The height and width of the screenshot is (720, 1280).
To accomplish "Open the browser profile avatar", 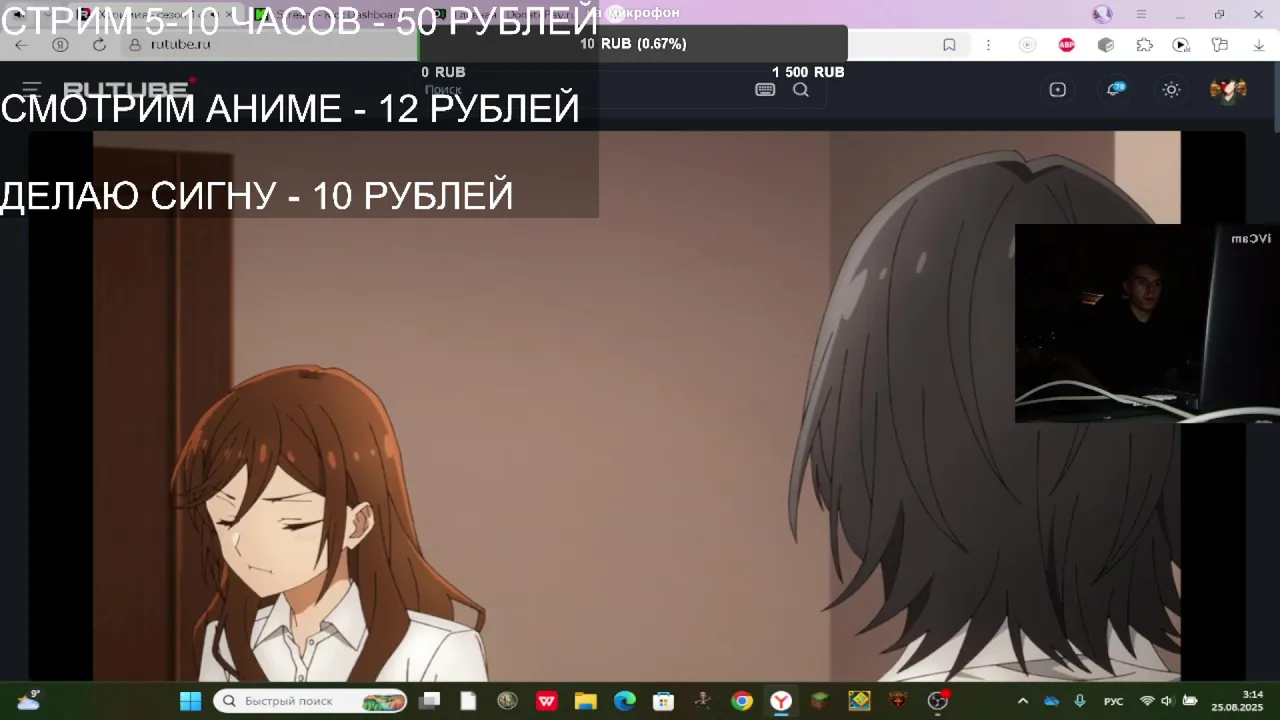I will (x=1102, y=14).
